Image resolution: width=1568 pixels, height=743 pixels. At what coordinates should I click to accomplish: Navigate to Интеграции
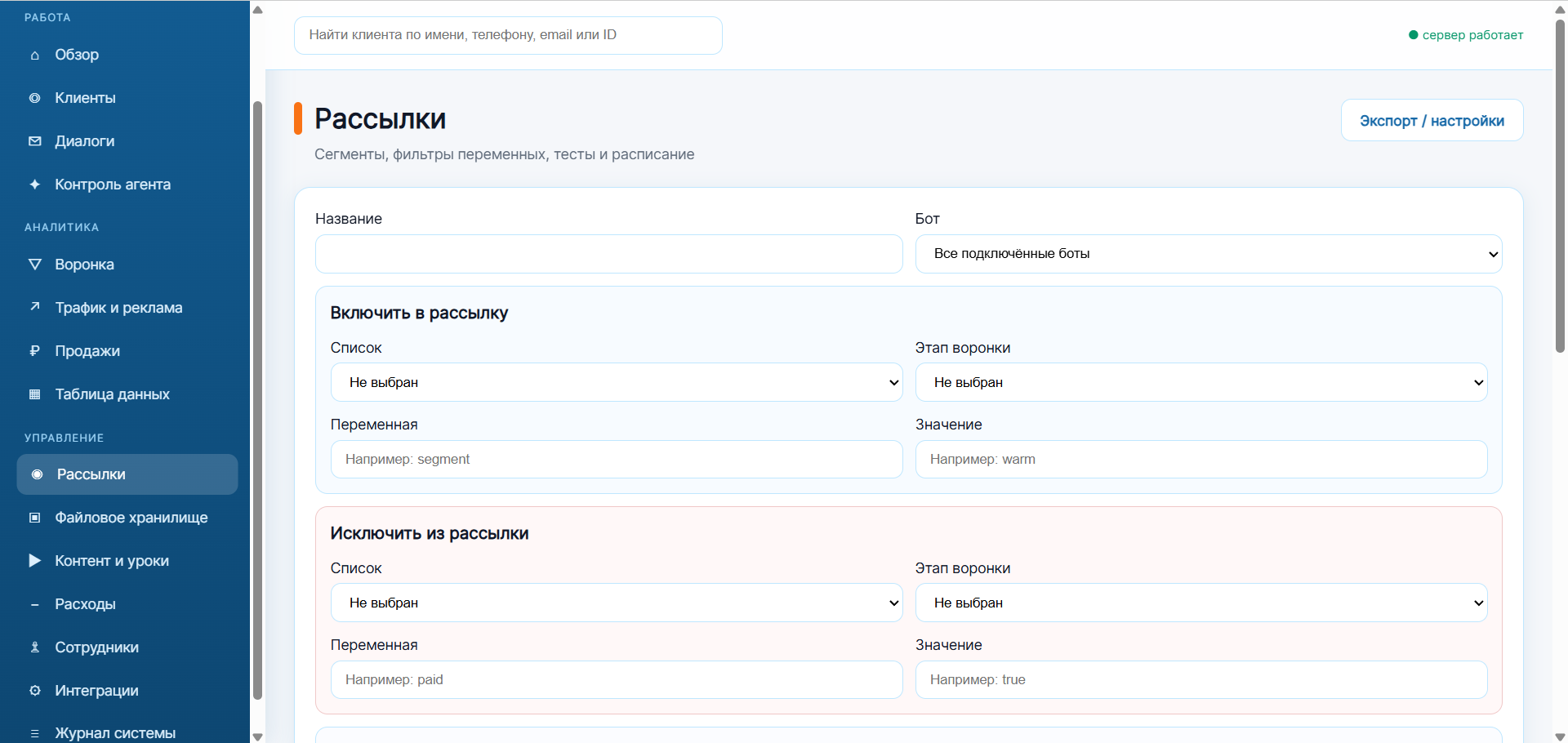(x=127, y=691)
